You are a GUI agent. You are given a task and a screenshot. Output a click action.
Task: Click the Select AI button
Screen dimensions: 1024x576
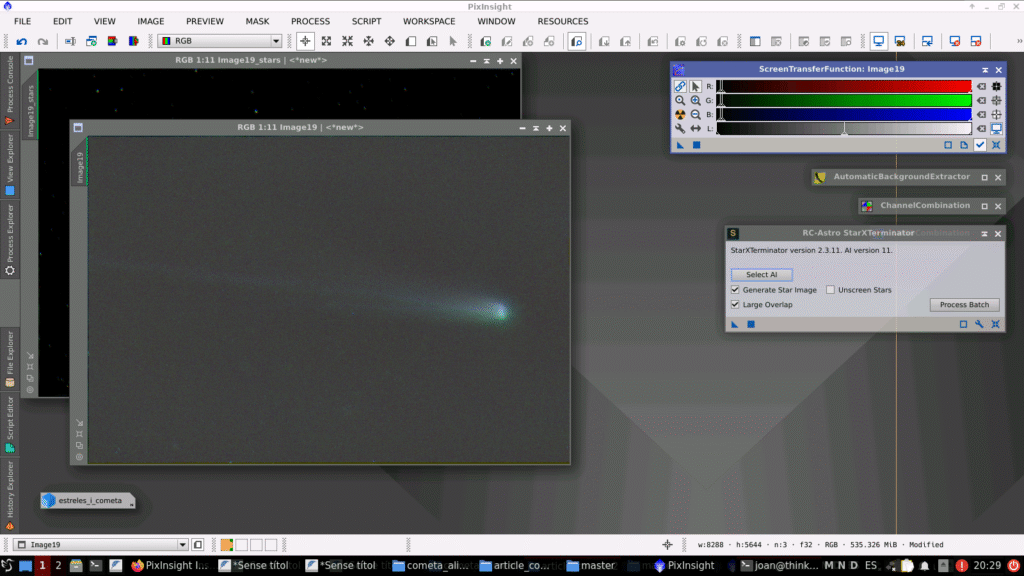tap(761, 274)
